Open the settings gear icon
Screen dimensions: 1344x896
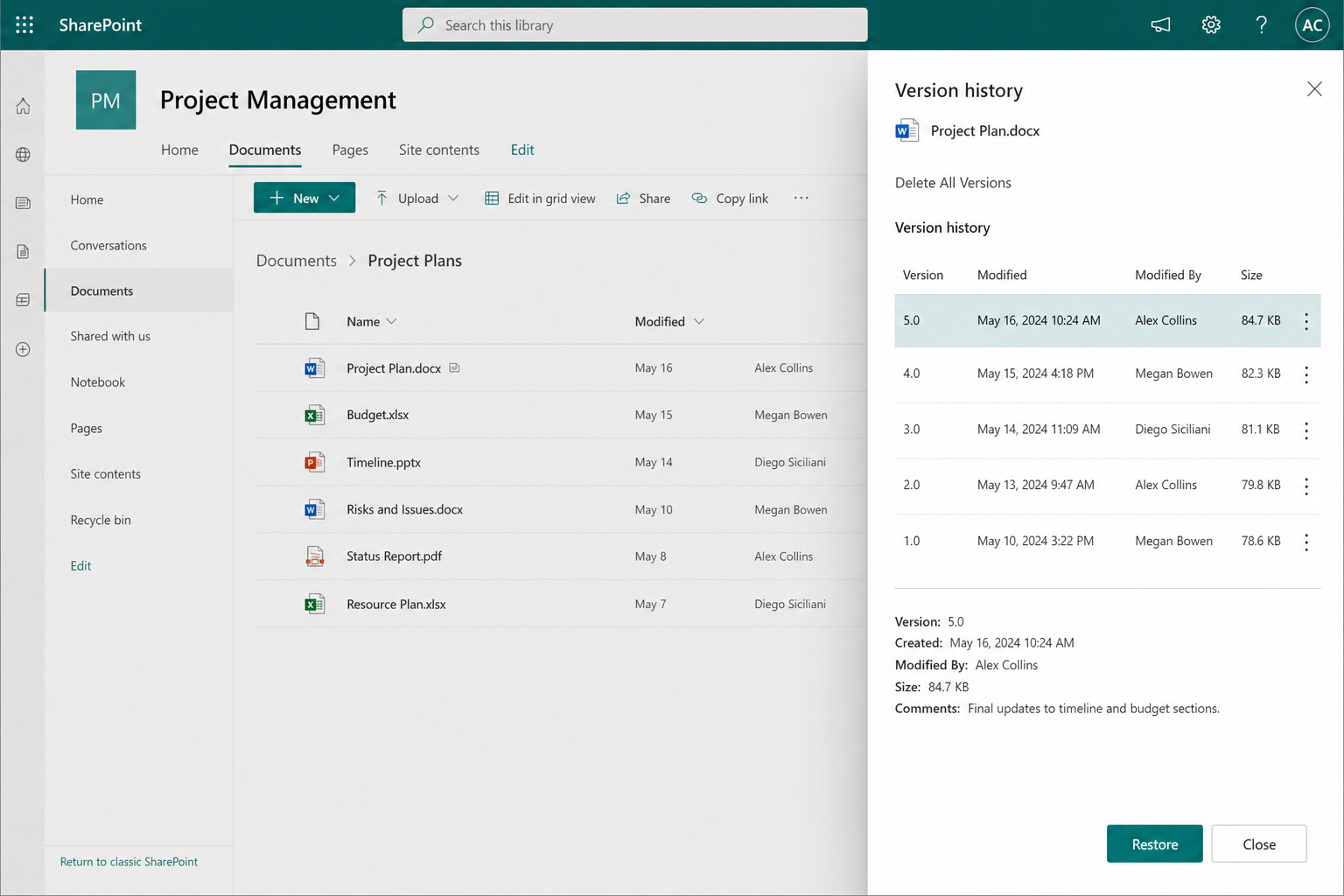tap(1211, 25)
